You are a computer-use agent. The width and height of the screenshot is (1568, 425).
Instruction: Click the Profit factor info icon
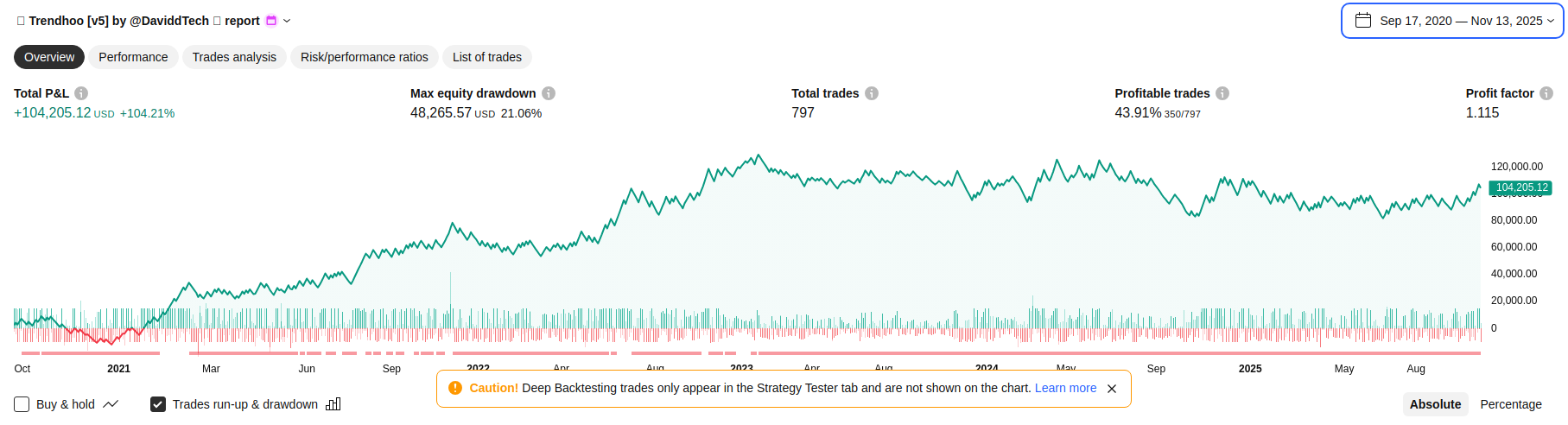click(1546, 93)
